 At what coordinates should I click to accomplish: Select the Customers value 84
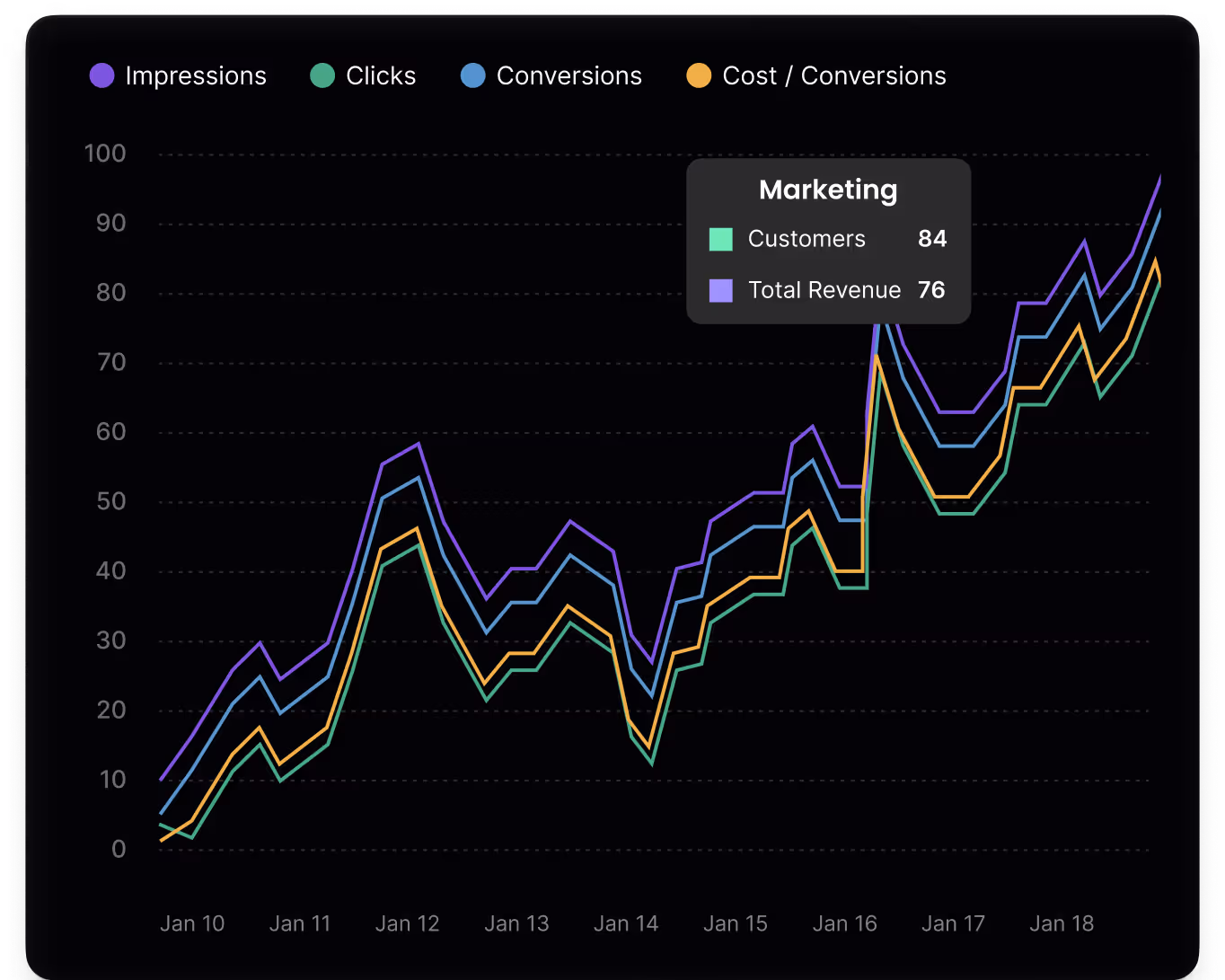click(932, 239)
